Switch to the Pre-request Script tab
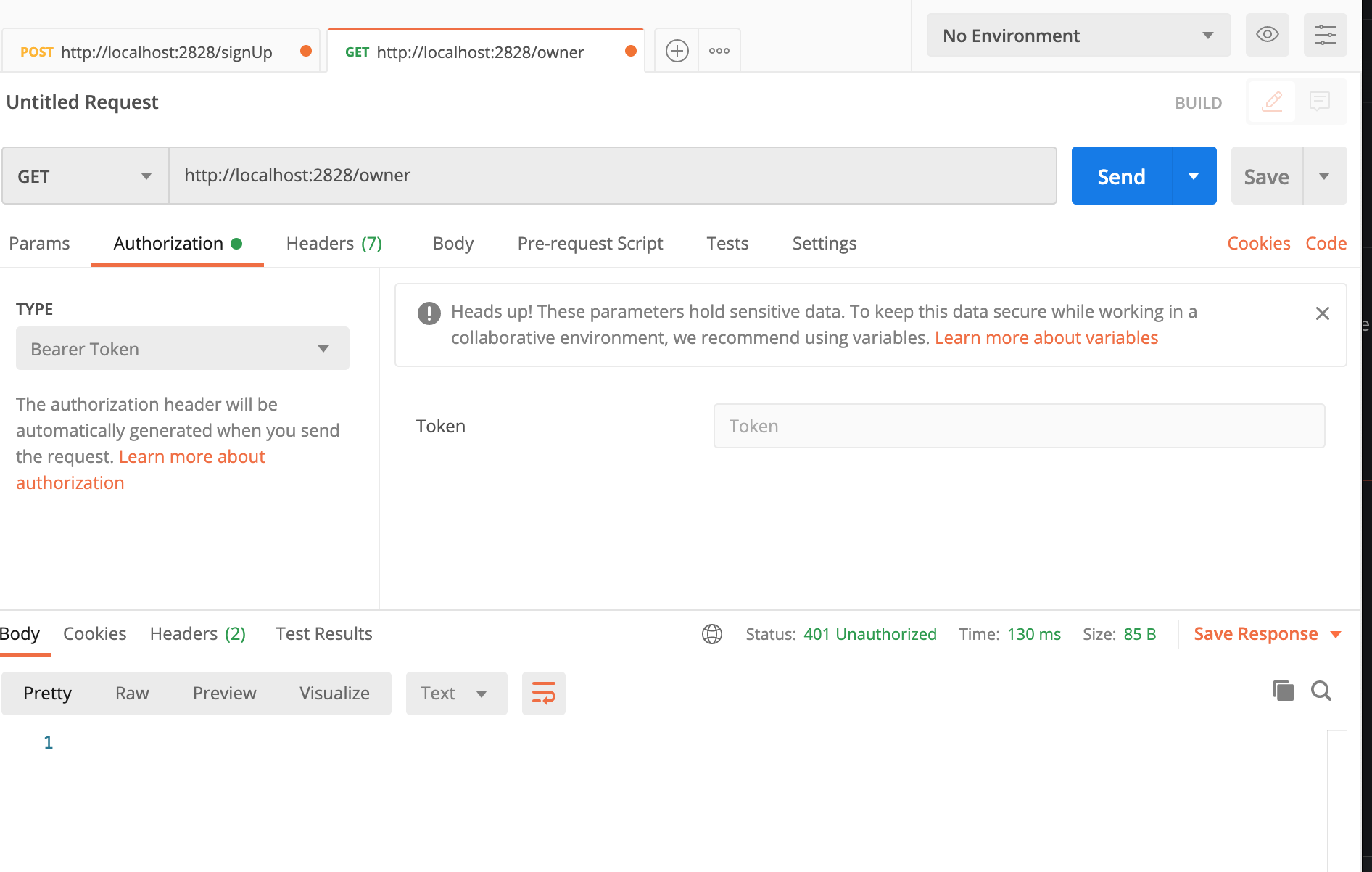The height and width of the screenshot is (872, 1372). point(590,244)
